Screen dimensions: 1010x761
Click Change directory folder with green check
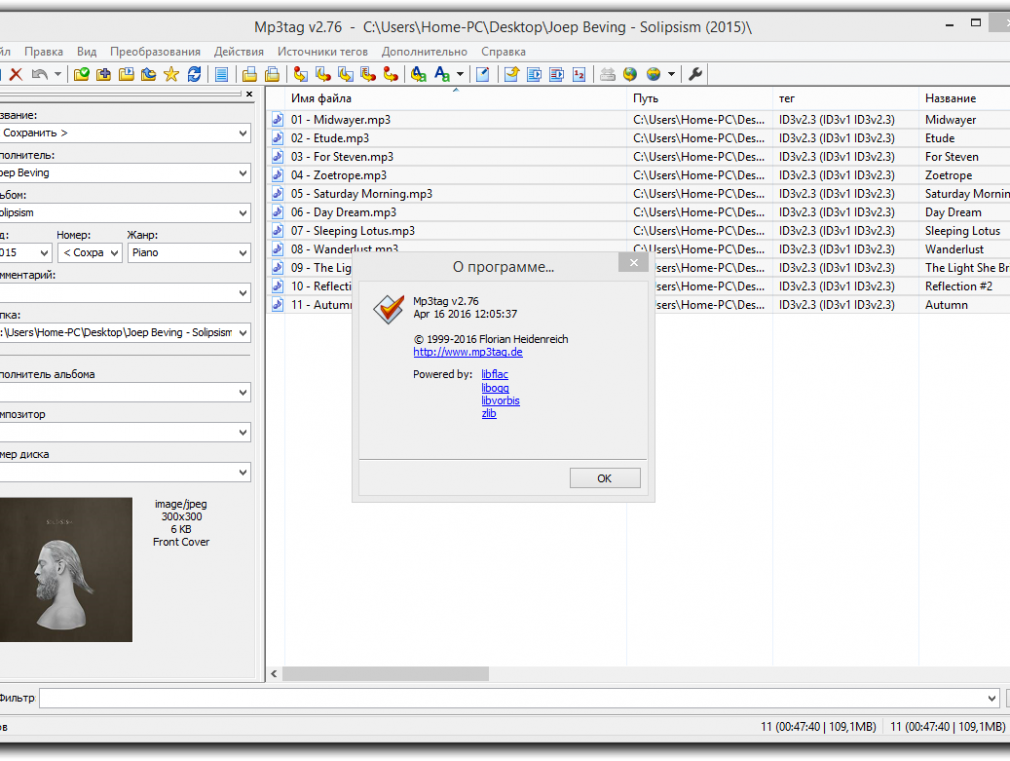tap(81, 74)
